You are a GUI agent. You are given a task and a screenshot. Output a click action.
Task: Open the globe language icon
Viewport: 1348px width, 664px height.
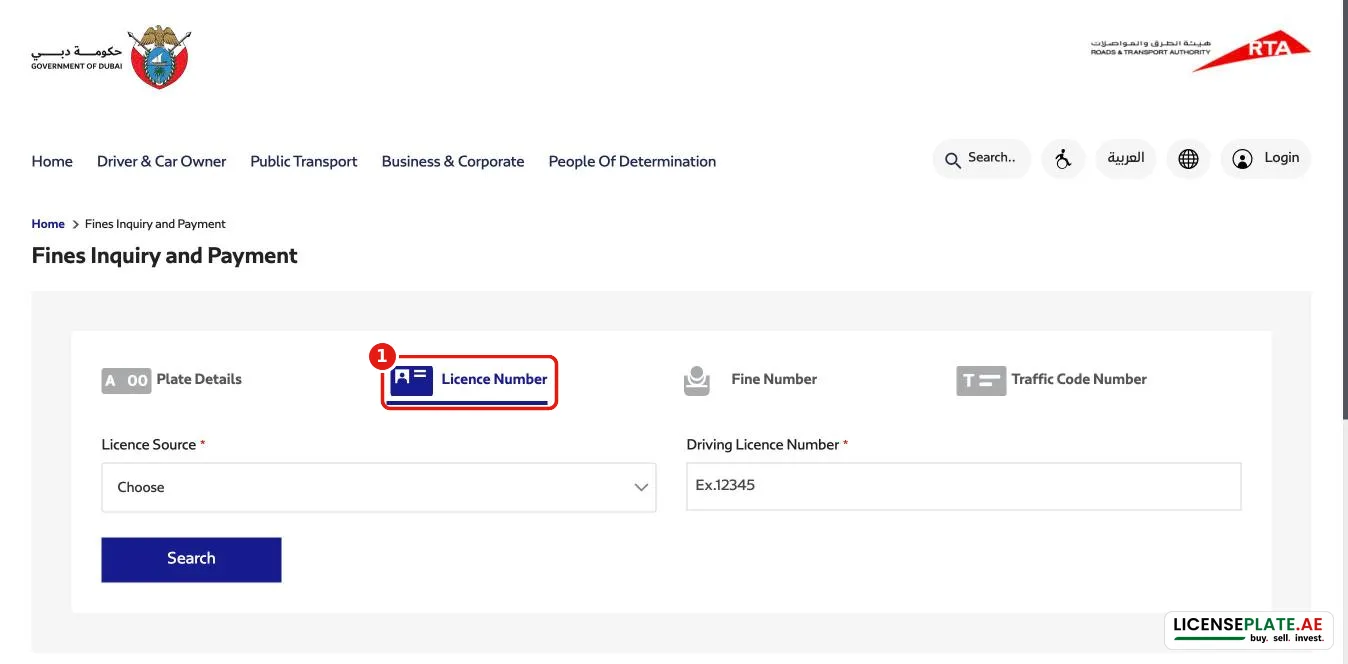1188,159
